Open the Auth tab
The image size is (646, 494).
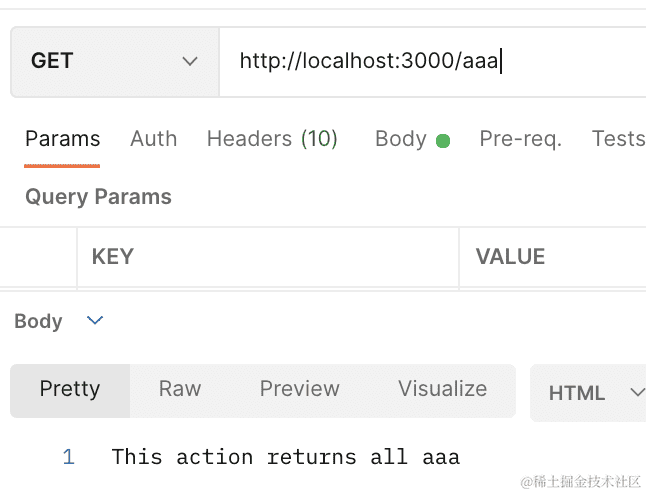point(153,139)
